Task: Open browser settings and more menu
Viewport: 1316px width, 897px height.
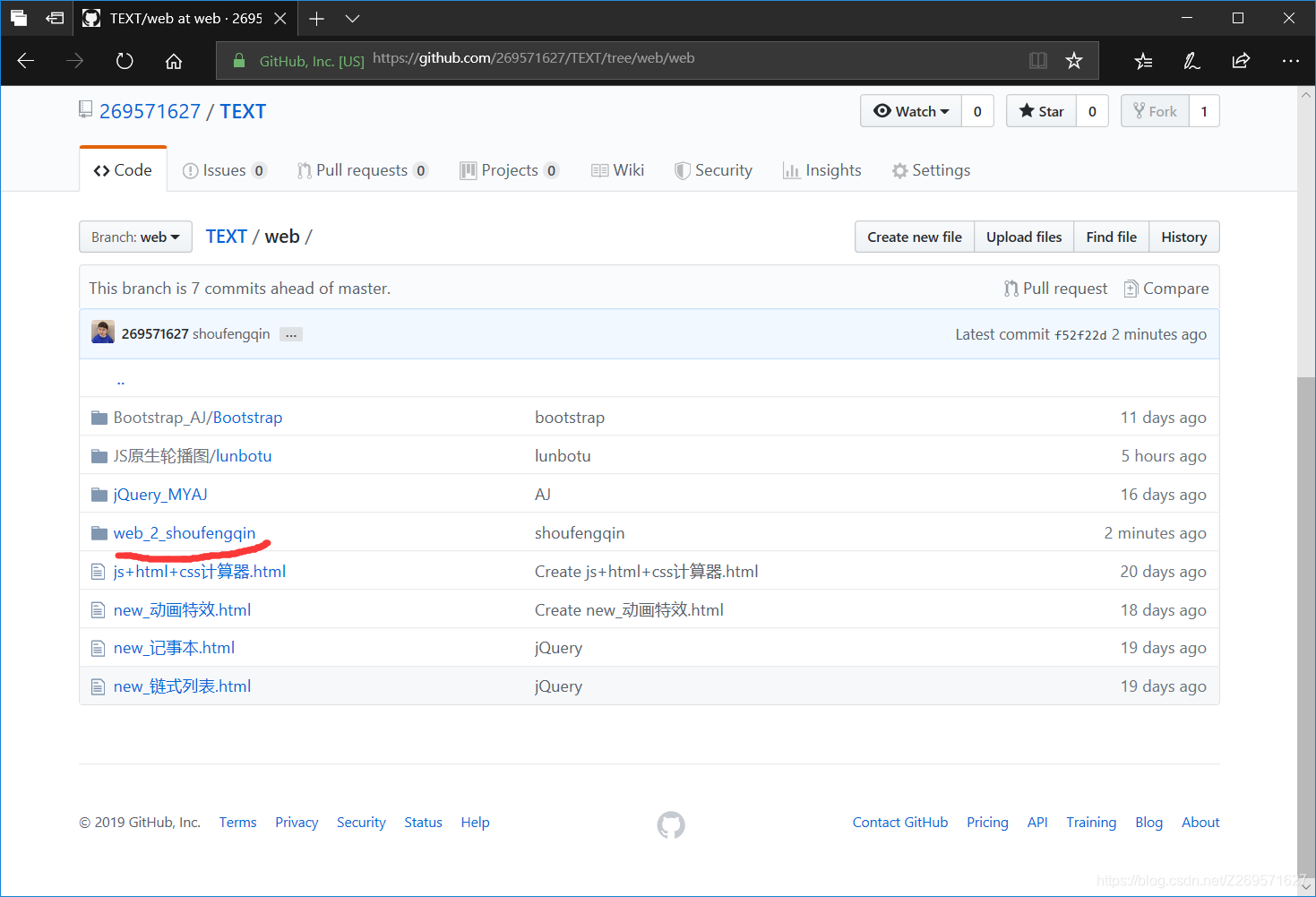Action: click(1290, 61)
